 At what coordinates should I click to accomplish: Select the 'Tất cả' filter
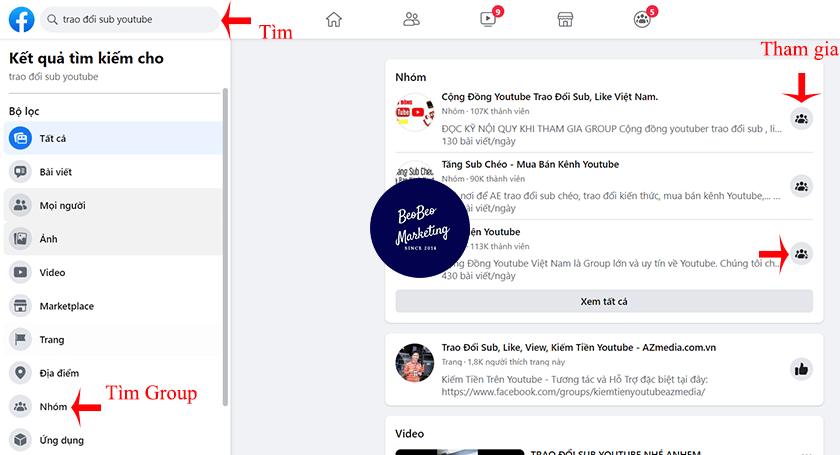(x=113, y=138)
